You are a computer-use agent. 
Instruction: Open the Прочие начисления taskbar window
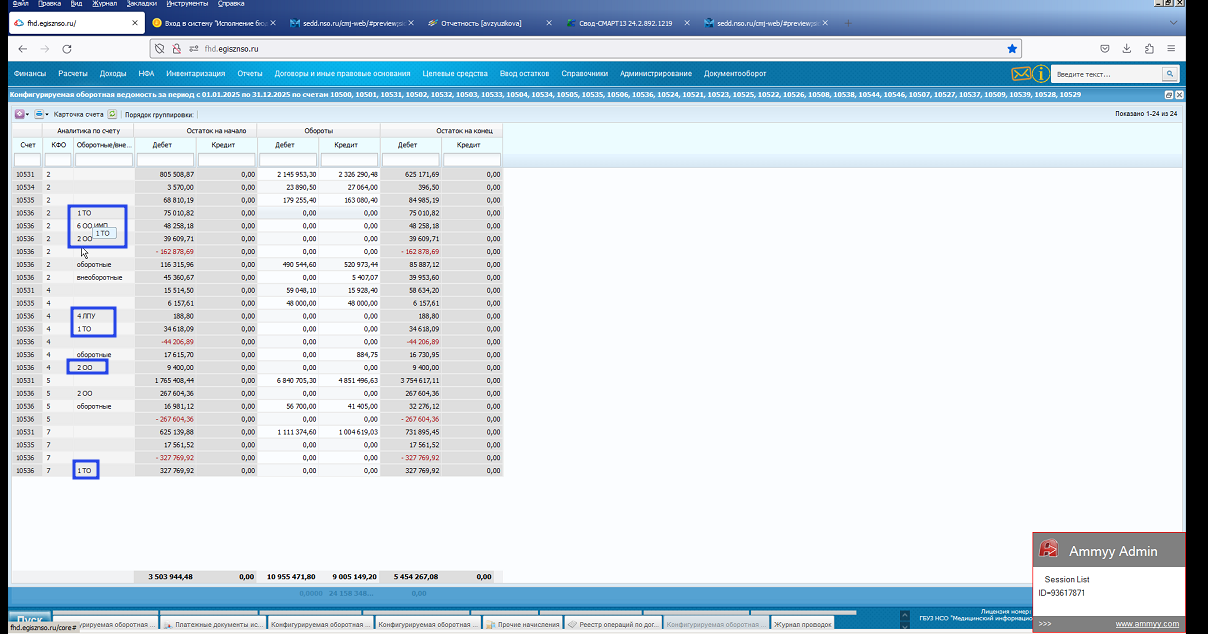coord(522,624)
